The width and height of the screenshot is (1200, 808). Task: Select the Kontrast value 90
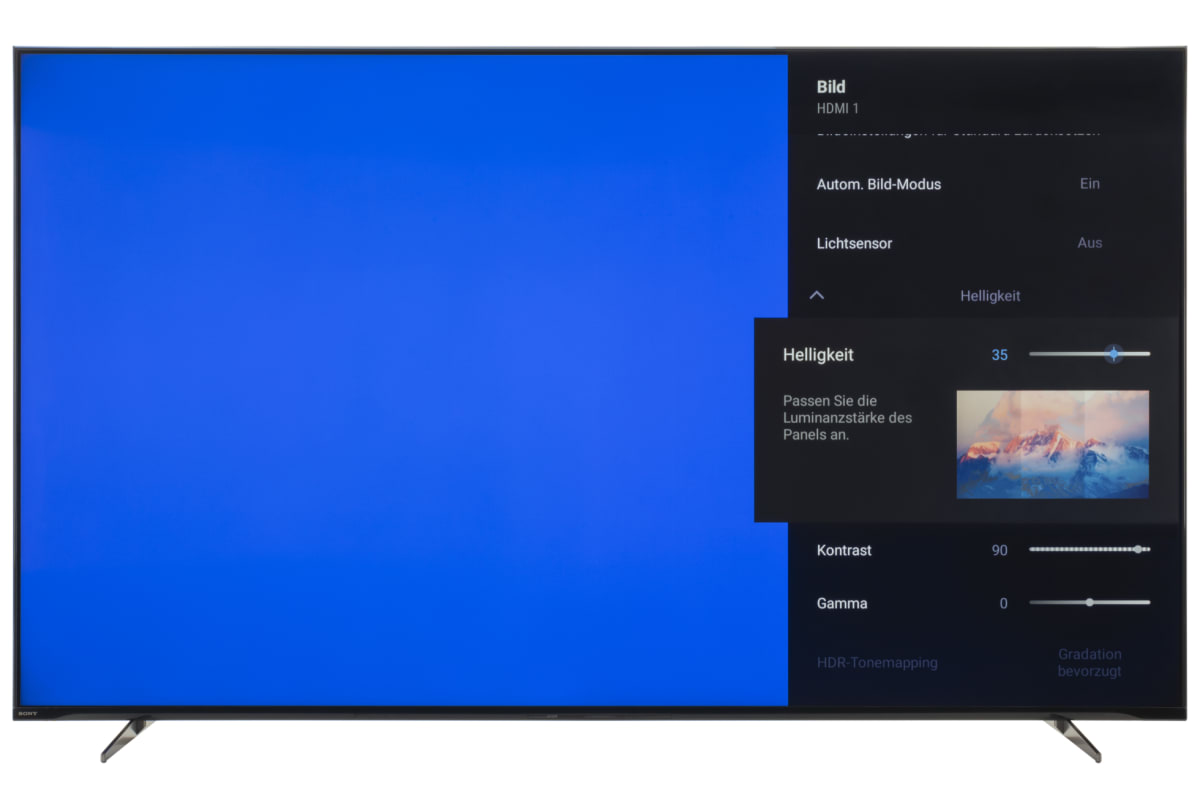(999, 550)
